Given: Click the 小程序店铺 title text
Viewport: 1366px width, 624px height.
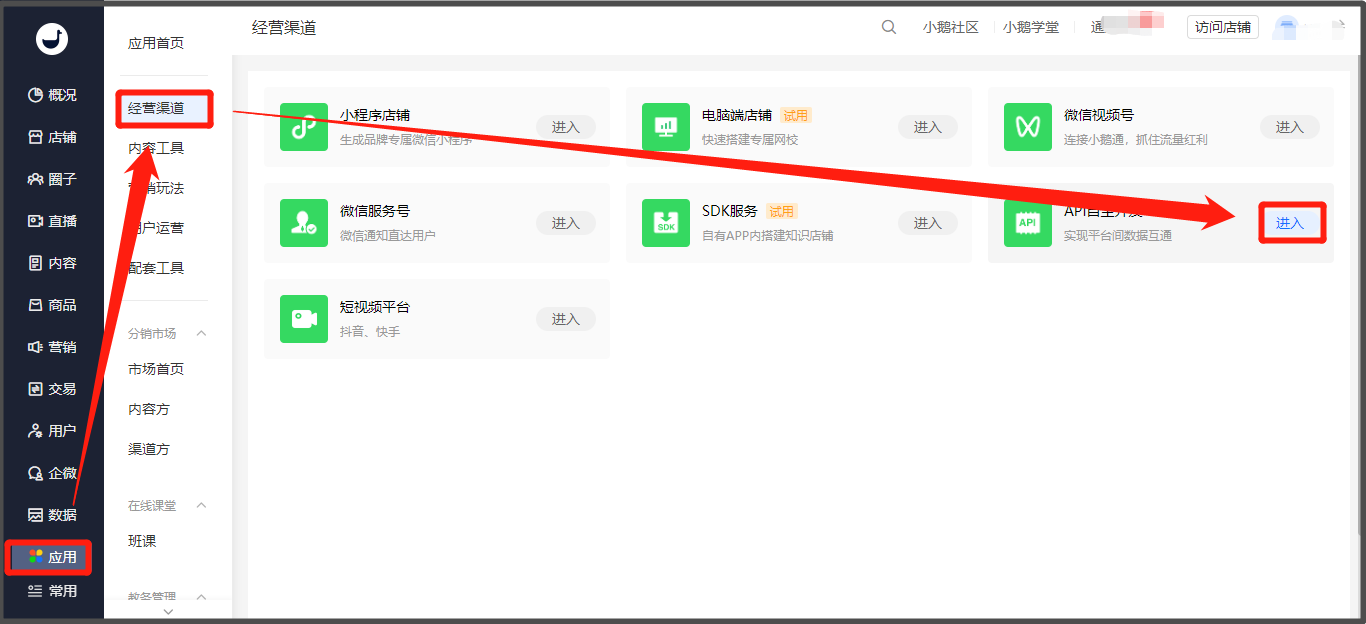Looking at the screenshot, I should coord(375,115).
